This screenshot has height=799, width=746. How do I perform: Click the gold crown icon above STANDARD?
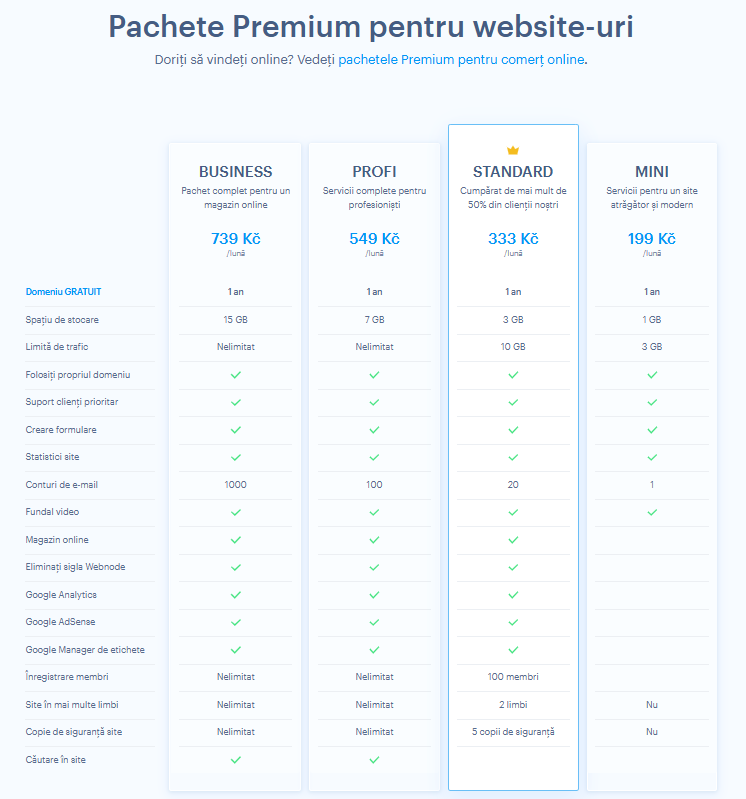[513, 150]
